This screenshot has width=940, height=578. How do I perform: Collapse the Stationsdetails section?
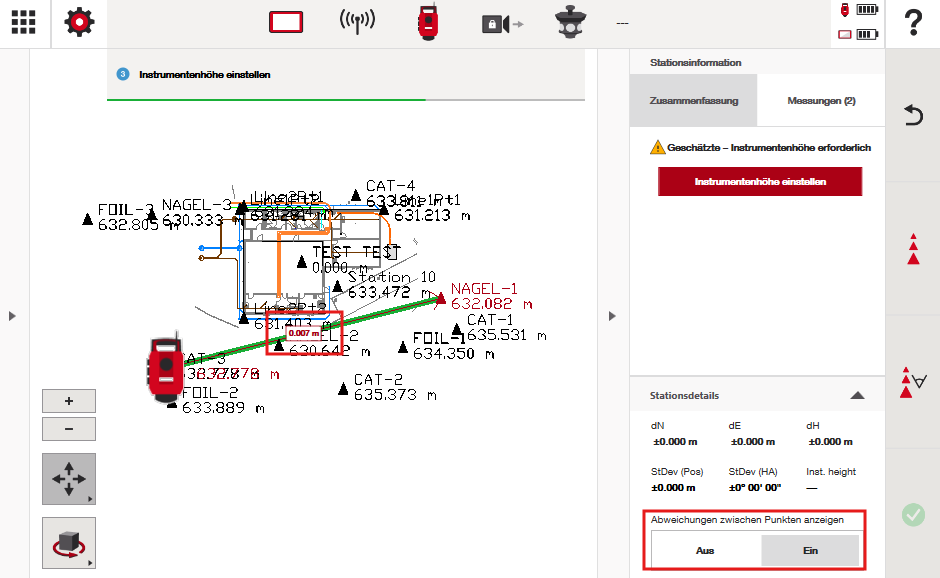pos(857,396)
